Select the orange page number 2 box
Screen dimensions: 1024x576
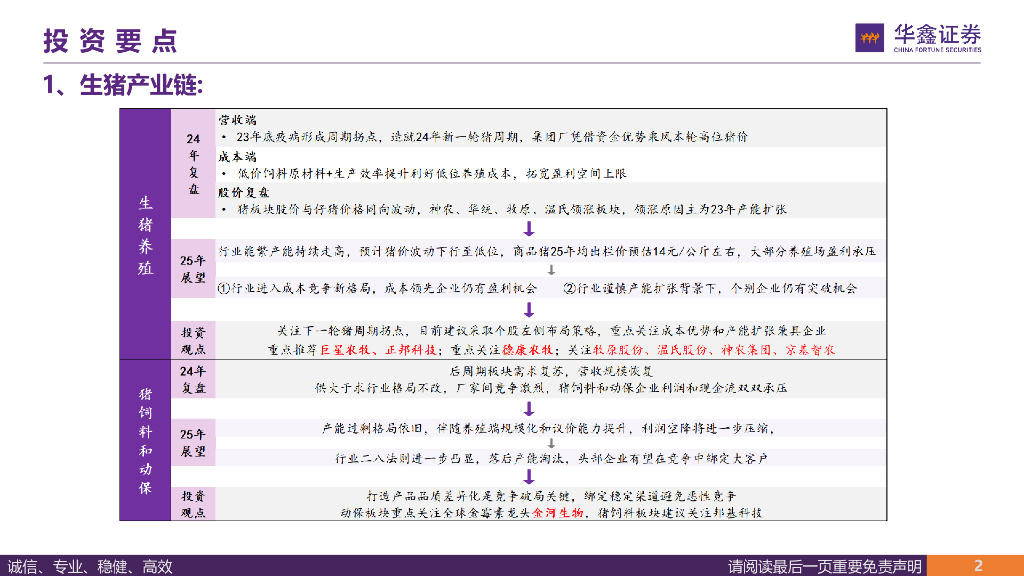click(x=977, y=565)
